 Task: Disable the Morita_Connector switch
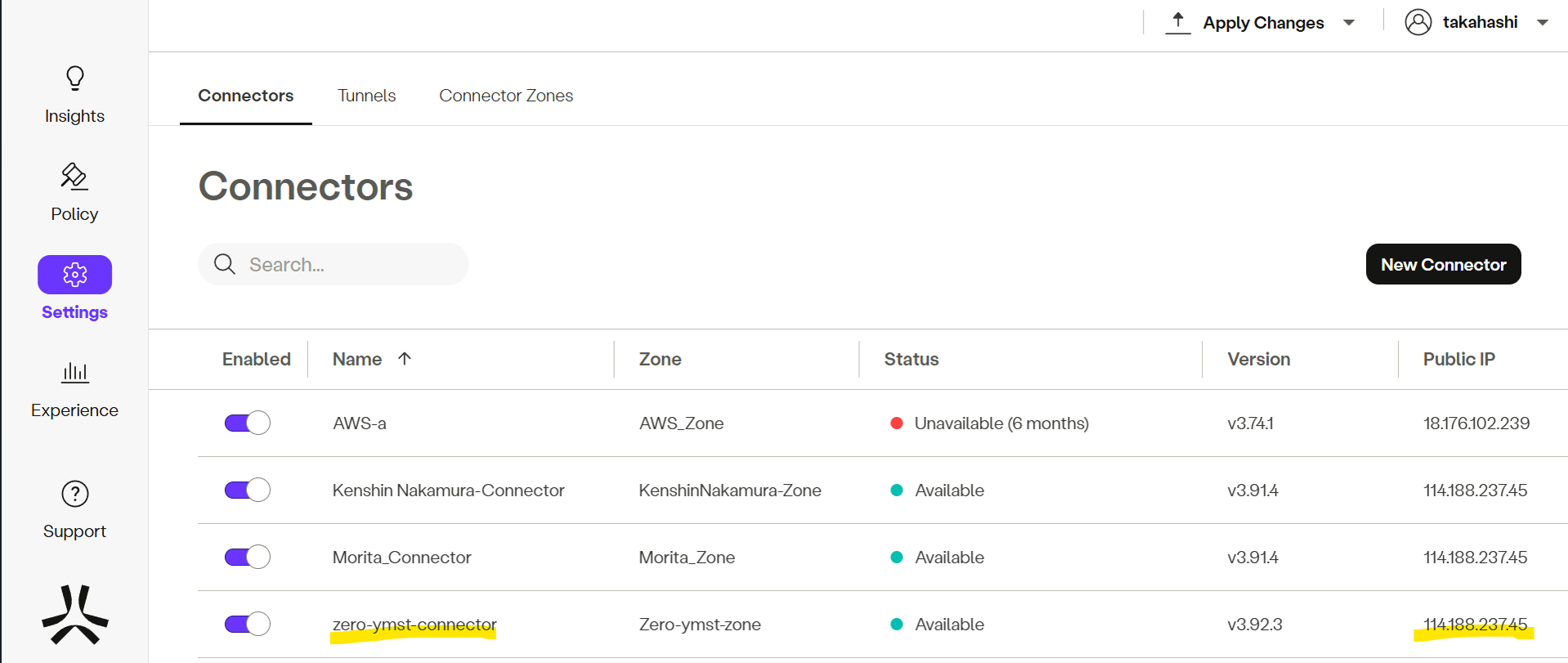(x=247, y=557)
